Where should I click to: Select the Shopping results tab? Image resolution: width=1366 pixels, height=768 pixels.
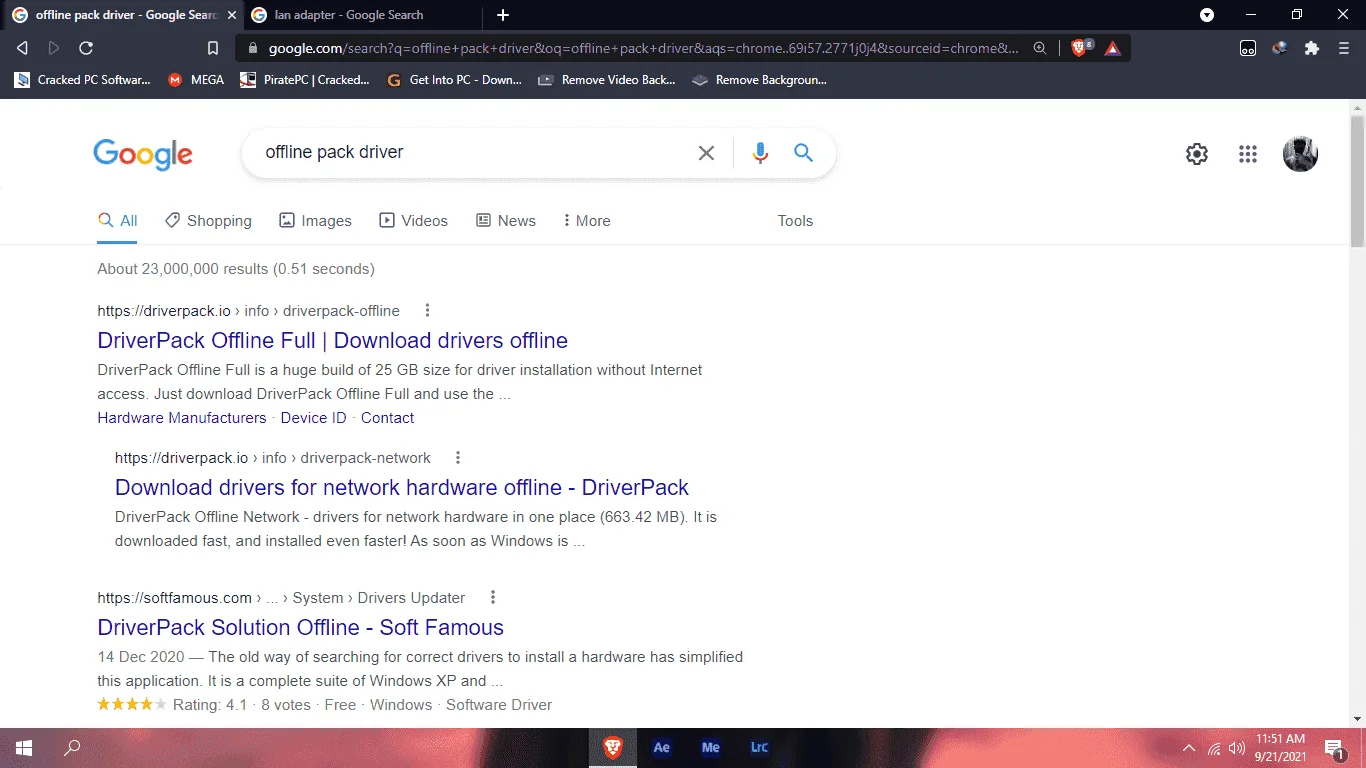click(209, 221)
